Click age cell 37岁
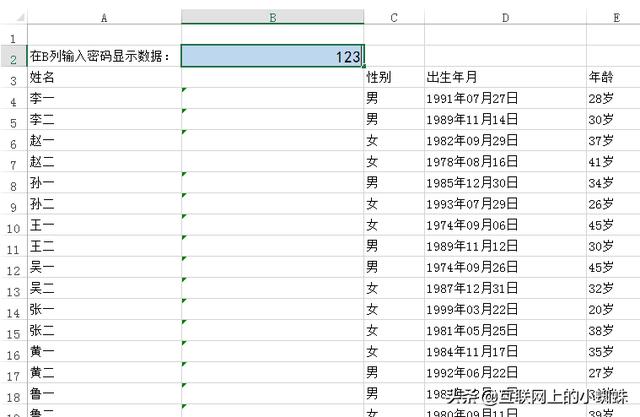This screenshot has width=640, height=417. [x=613, y=141]
